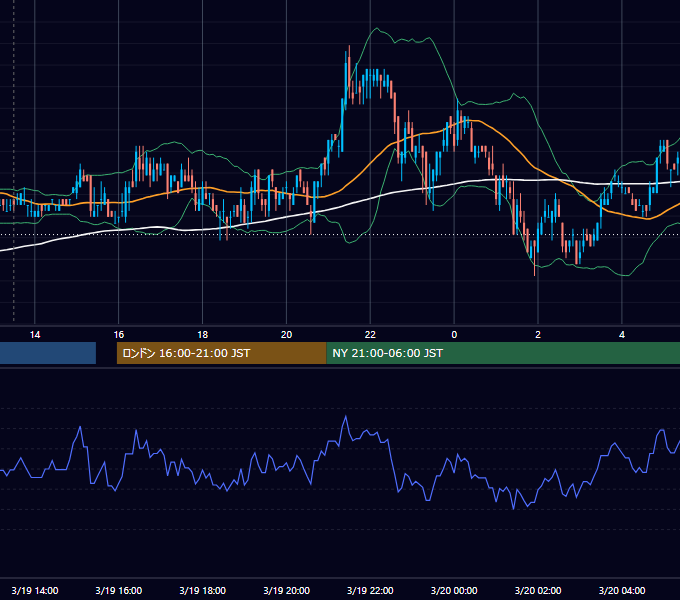The height and width of the screenshot is (600, 680).
Task: Click the 22 hour axis label
Action: [370, 335]
